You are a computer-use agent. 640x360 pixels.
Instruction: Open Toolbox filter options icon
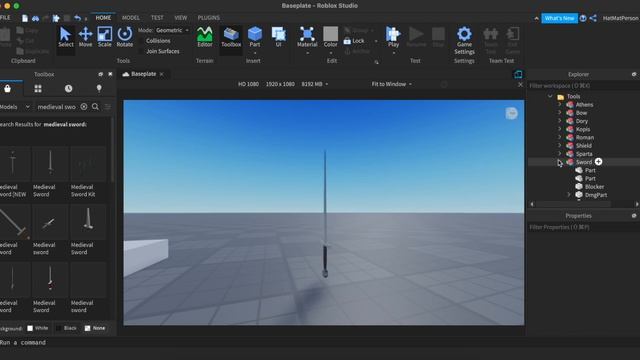(x=108, y=107)
